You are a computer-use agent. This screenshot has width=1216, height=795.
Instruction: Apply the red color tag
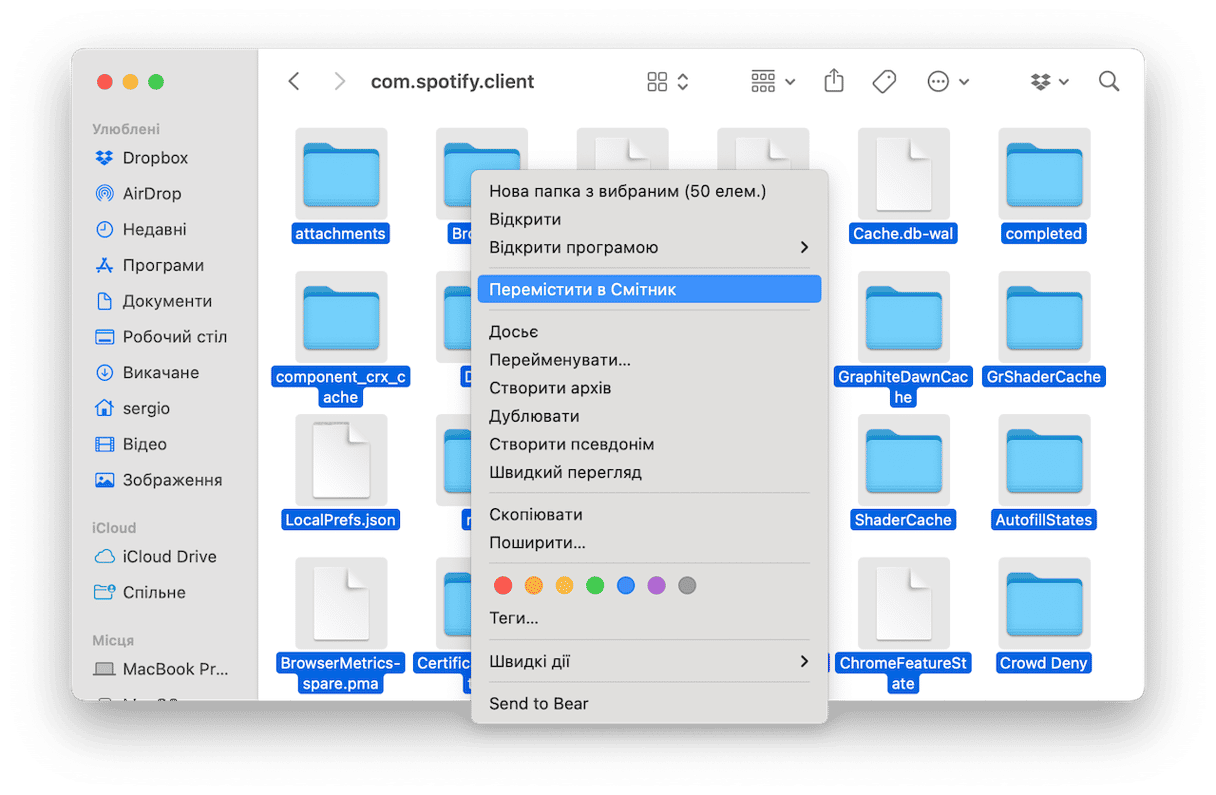504,586
